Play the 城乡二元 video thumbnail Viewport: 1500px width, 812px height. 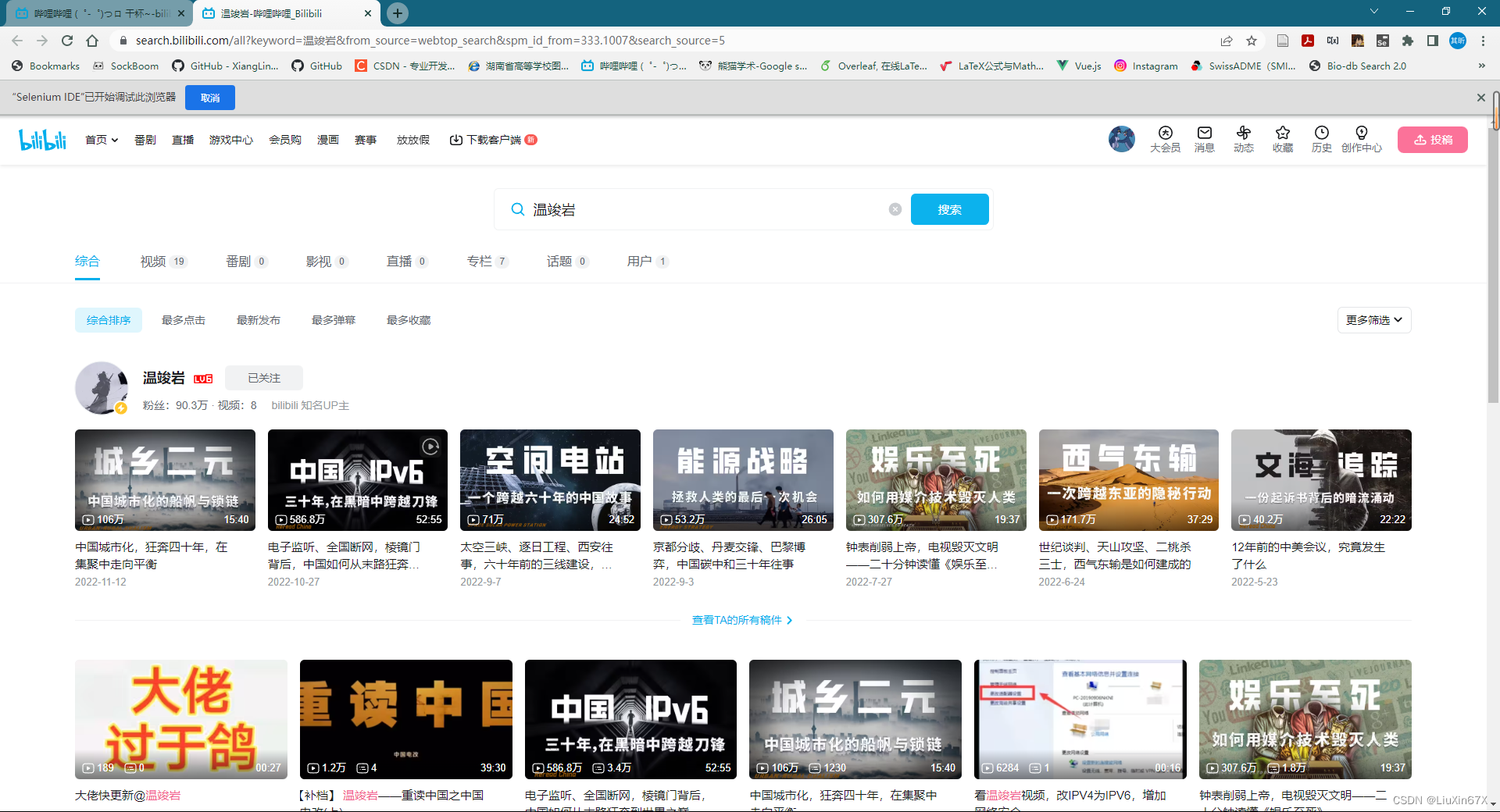165,480
